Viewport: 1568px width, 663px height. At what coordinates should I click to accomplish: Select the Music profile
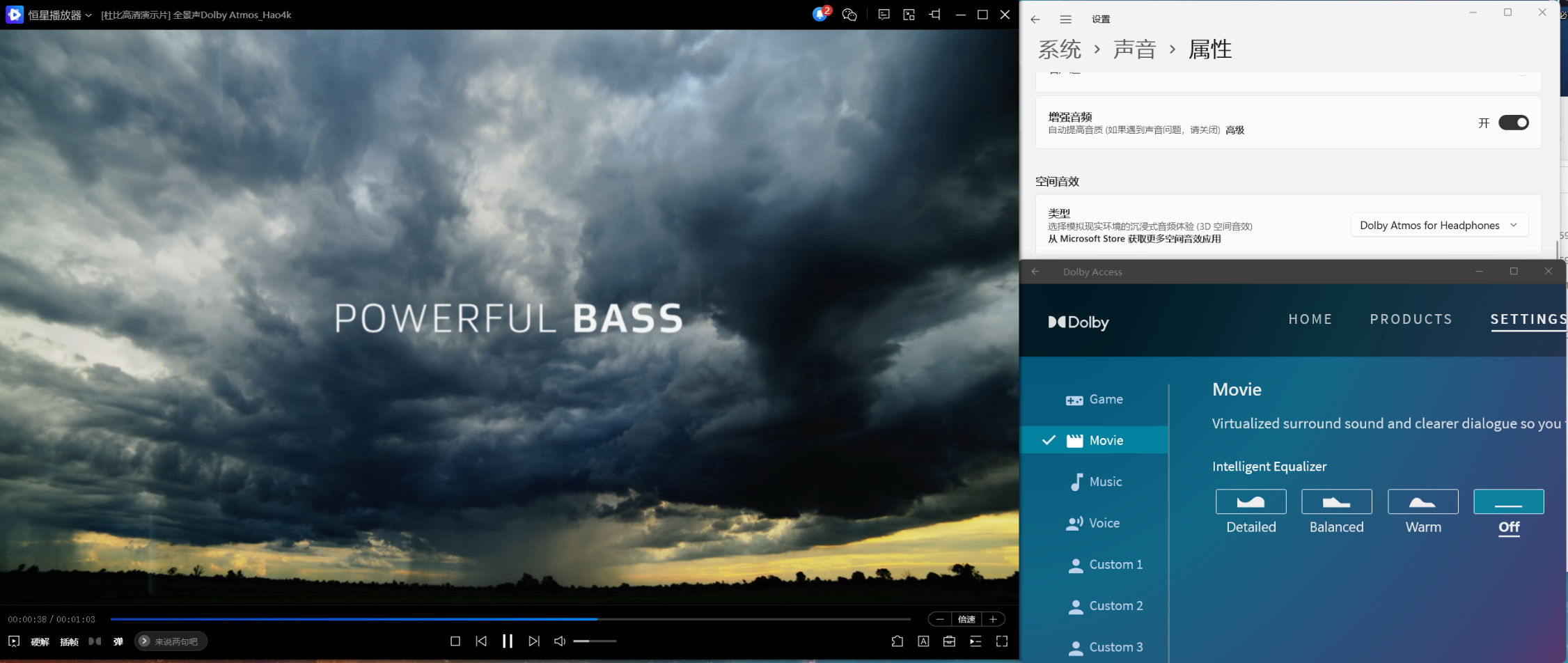point(1095,481)
